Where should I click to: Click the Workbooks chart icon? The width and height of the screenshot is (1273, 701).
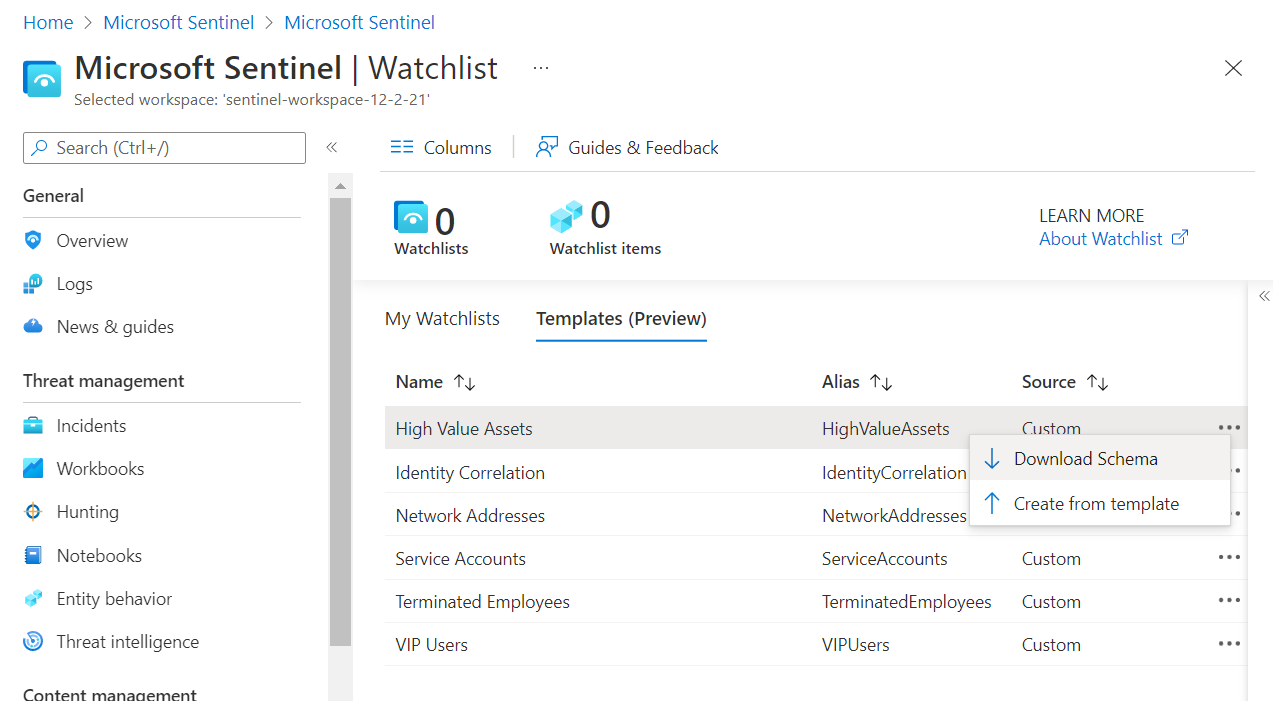[33, 469]
